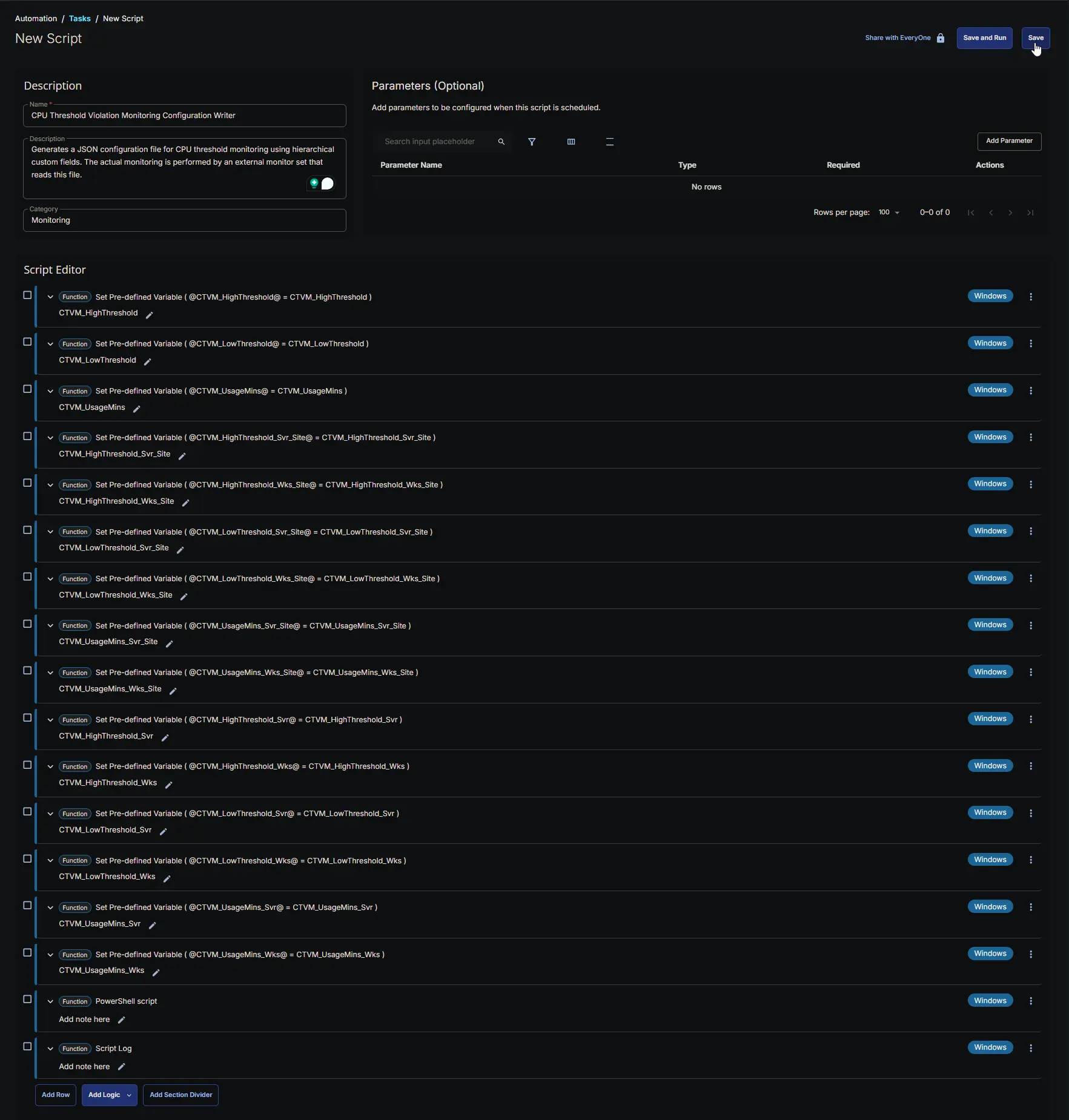1069x1120 pixels.
Task: Click the filter icon in Parameters toolbar
Action: (532, 142)
